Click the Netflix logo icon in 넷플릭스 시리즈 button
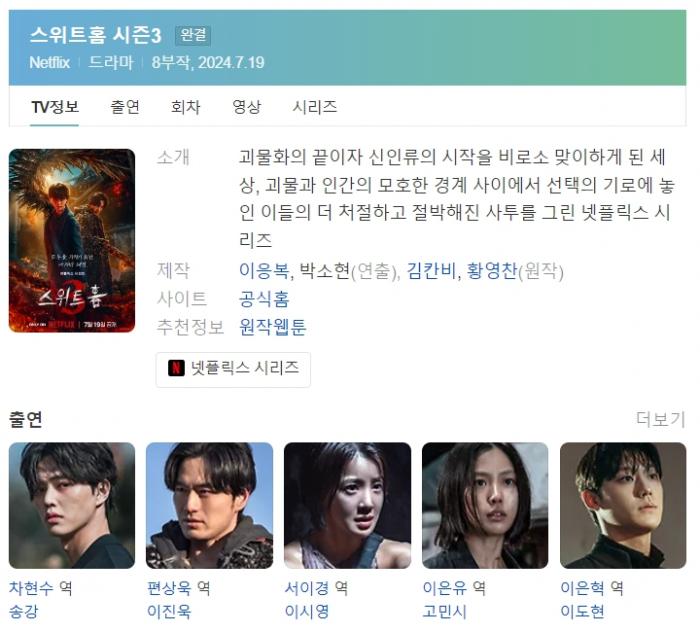The width and height of the screenshot is (700, 632). (176, 368)
